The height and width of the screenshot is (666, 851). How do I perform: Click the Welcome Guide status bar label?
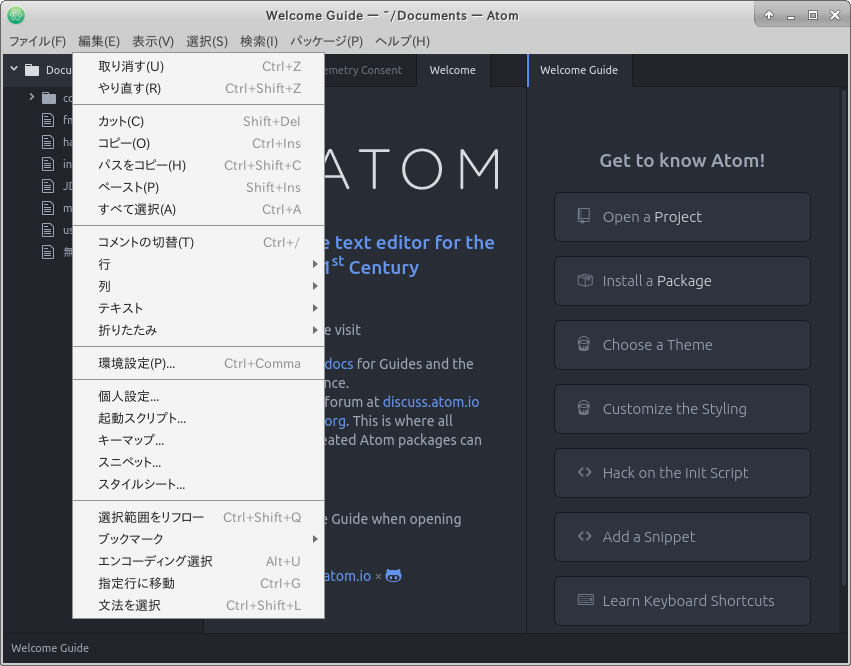click(50, 648)
